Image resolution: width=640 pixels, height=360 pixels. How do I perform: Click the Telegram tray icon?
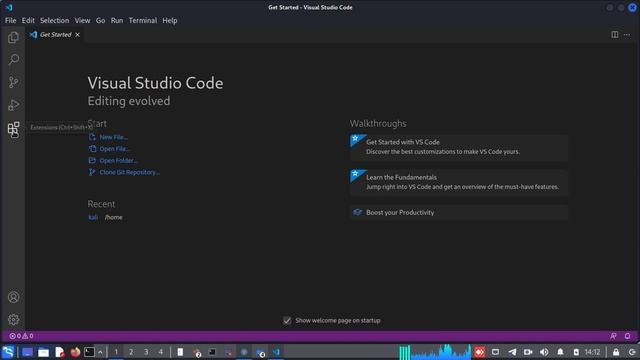tap(512, 352)
